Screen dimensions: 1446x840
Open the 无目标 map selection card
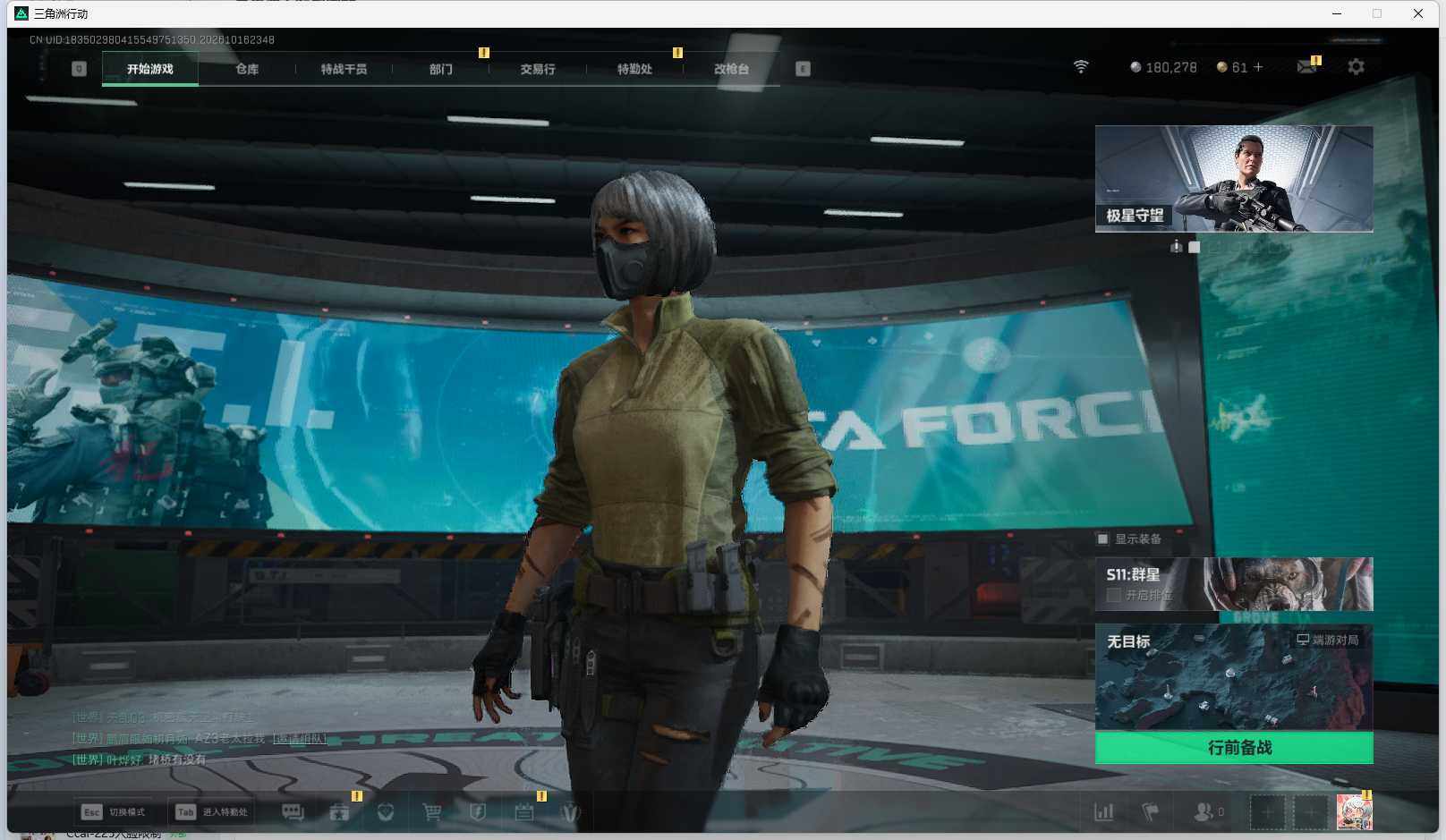1234,677
